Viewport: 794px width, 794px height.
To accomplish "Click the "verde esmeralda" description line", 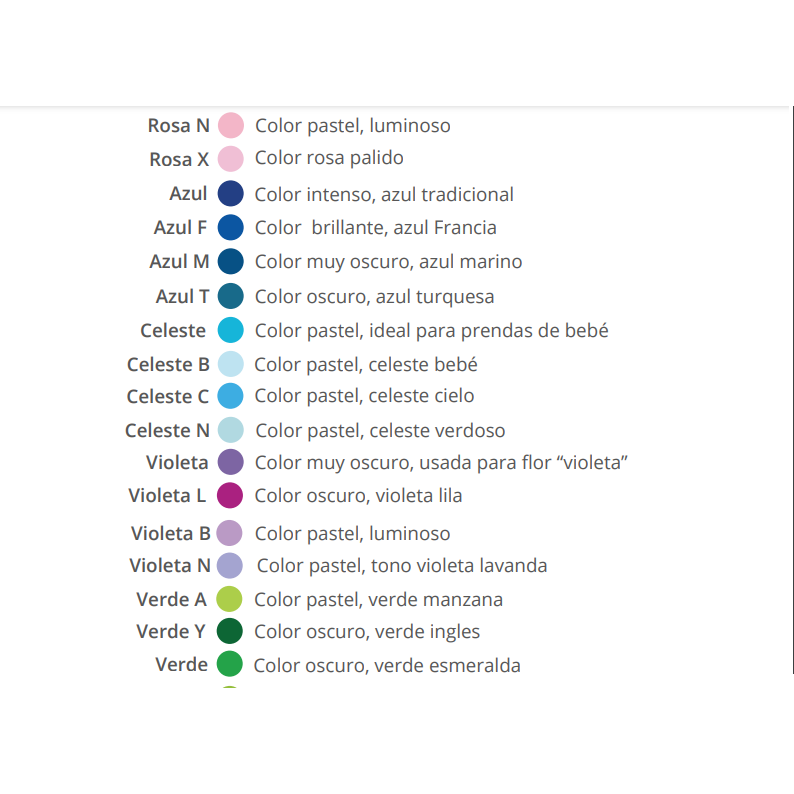I will 387,665.
